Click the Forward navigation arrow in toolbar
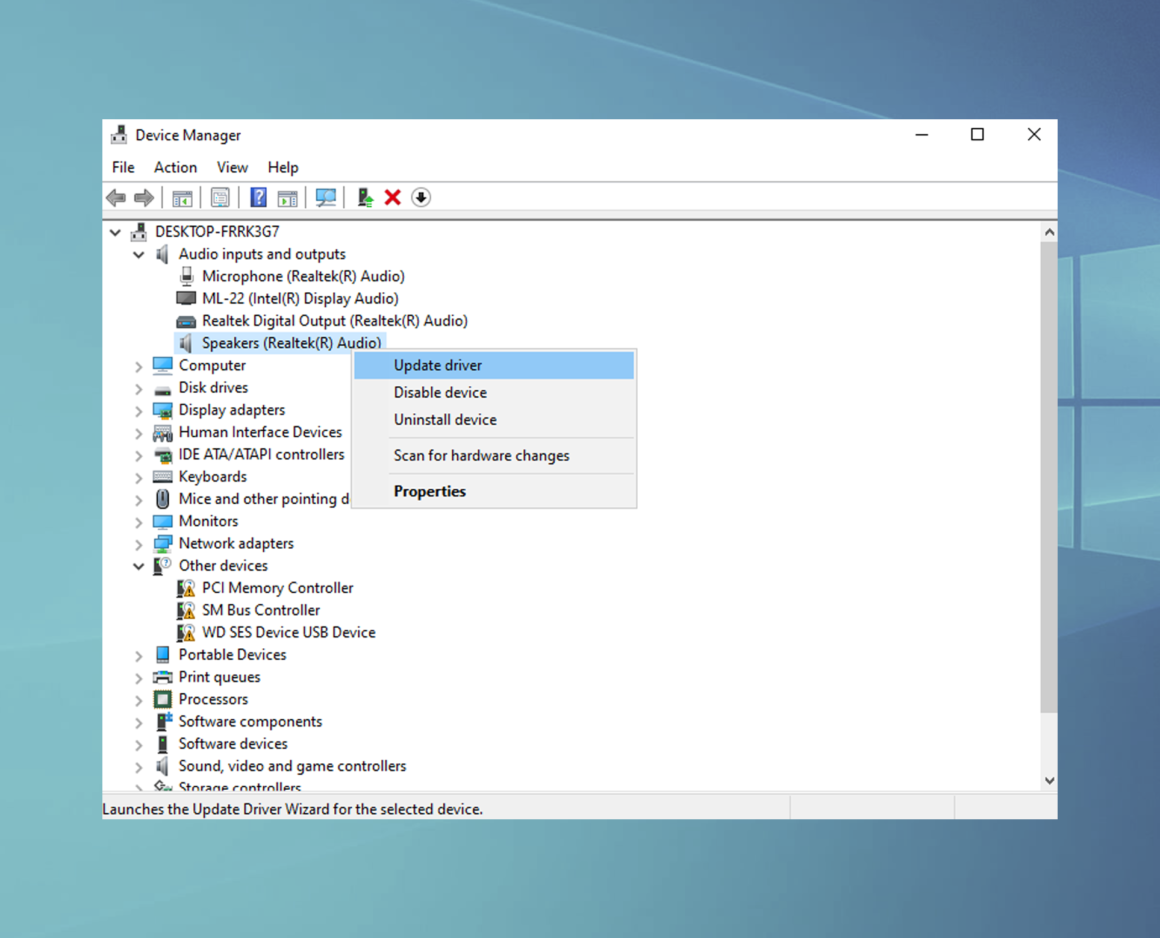 (143, 197)
